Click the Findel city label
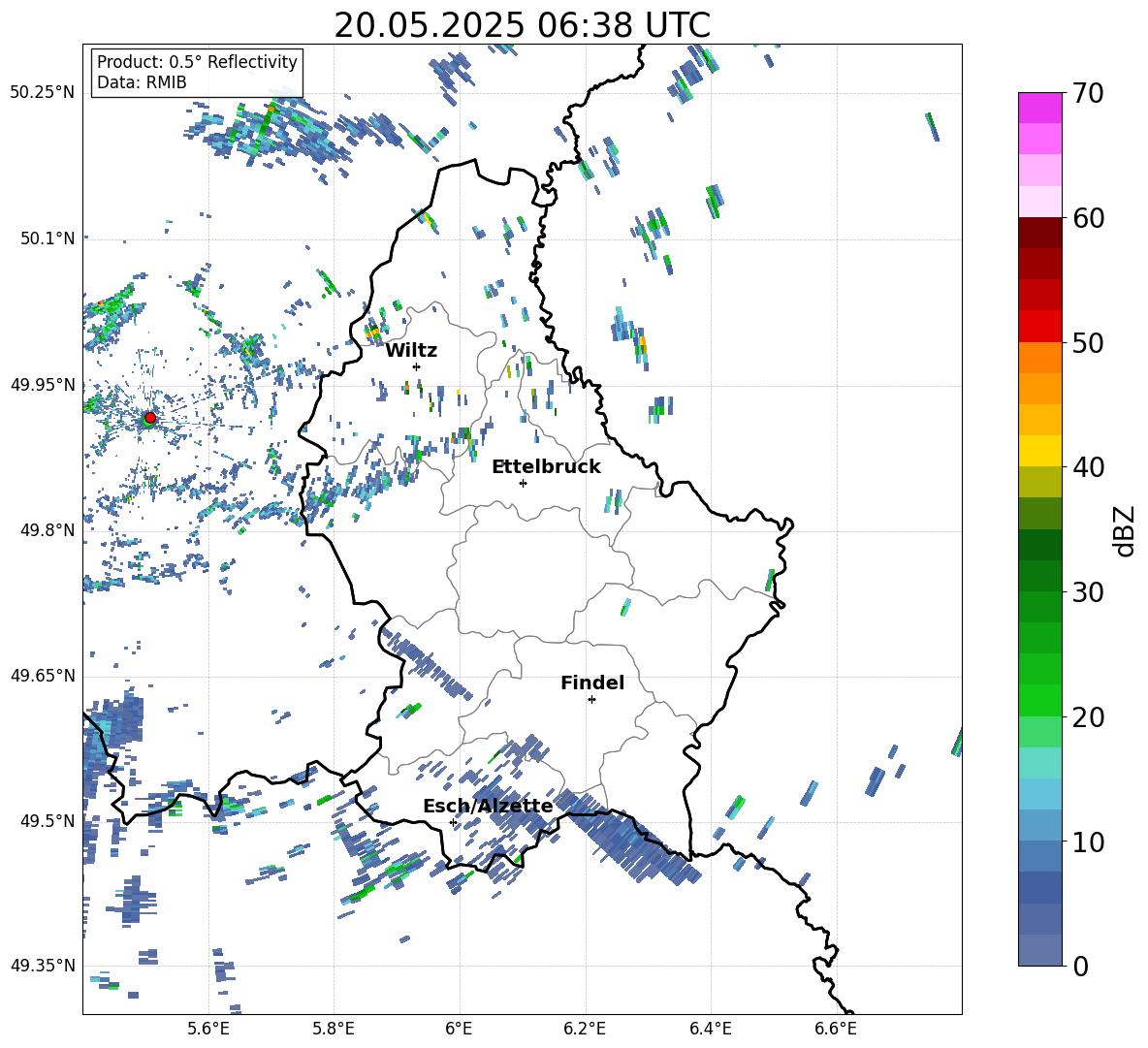 click(592, 683)
